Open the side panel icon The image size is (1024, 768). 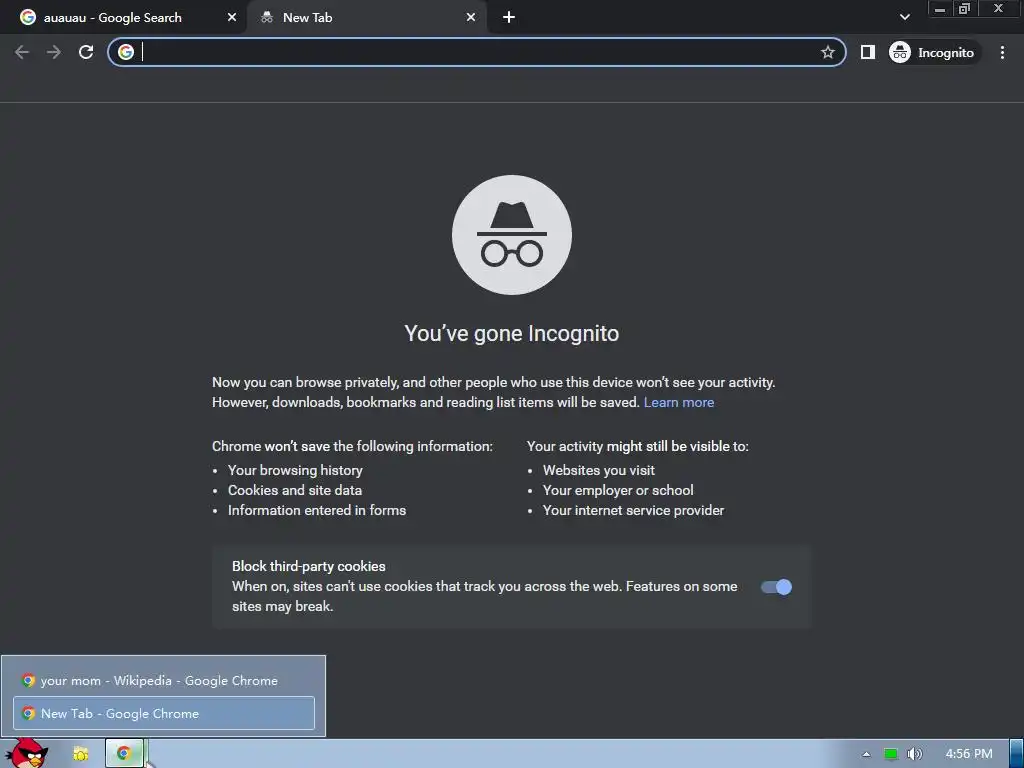(x=867, y=52)
